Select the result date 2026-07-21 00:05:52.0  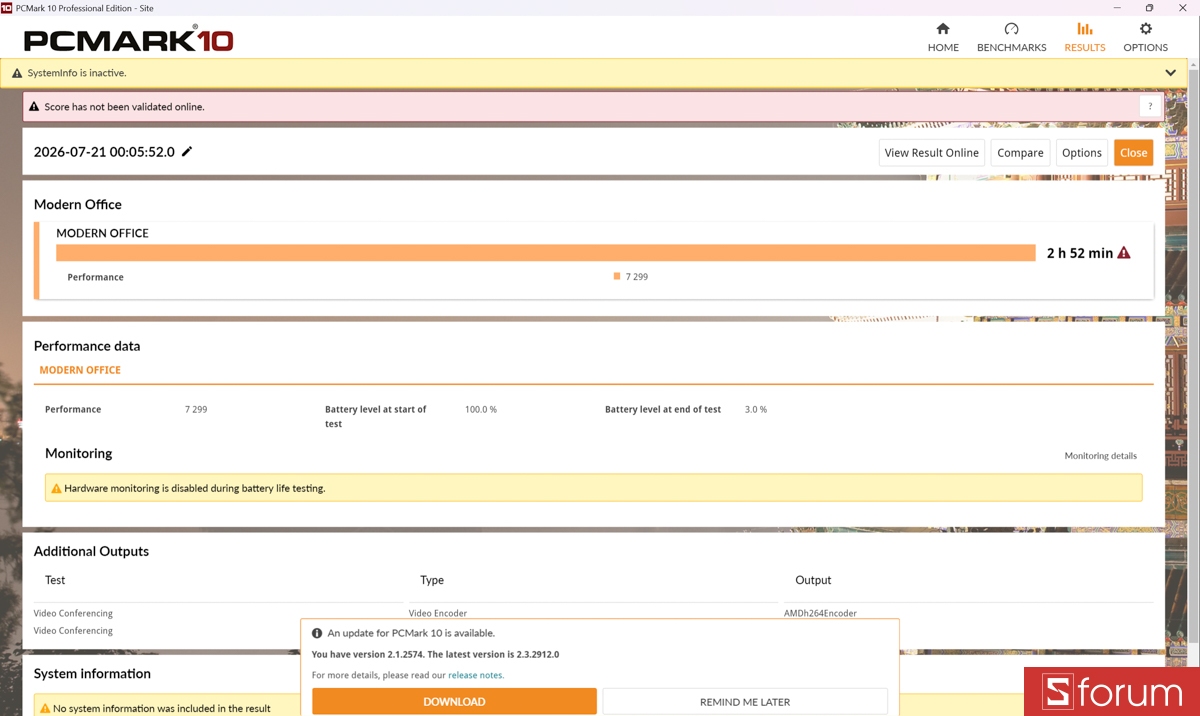[104, 152]
